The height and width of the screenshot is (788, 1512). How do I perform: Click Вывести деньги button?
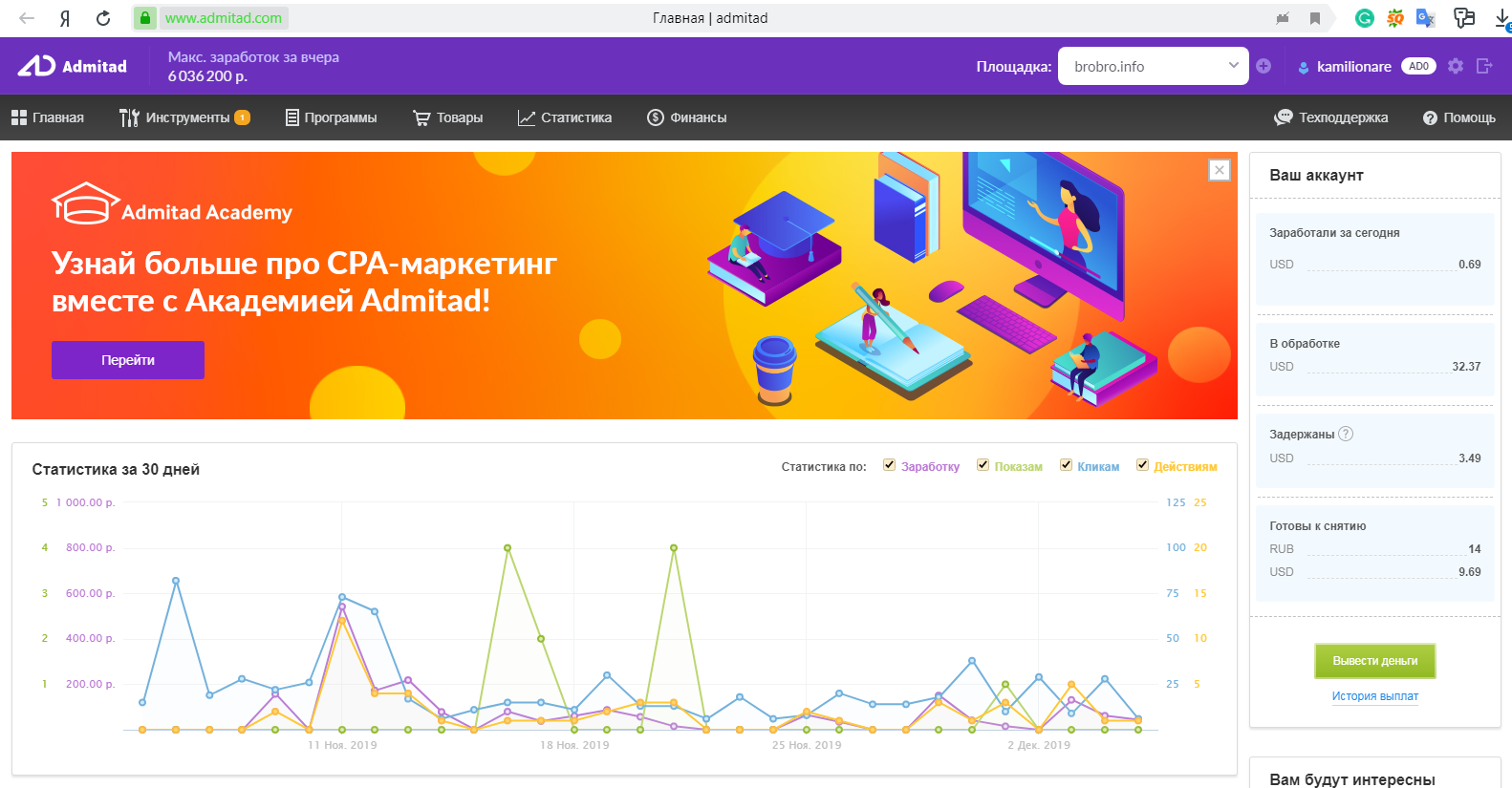pos(1375,661)
